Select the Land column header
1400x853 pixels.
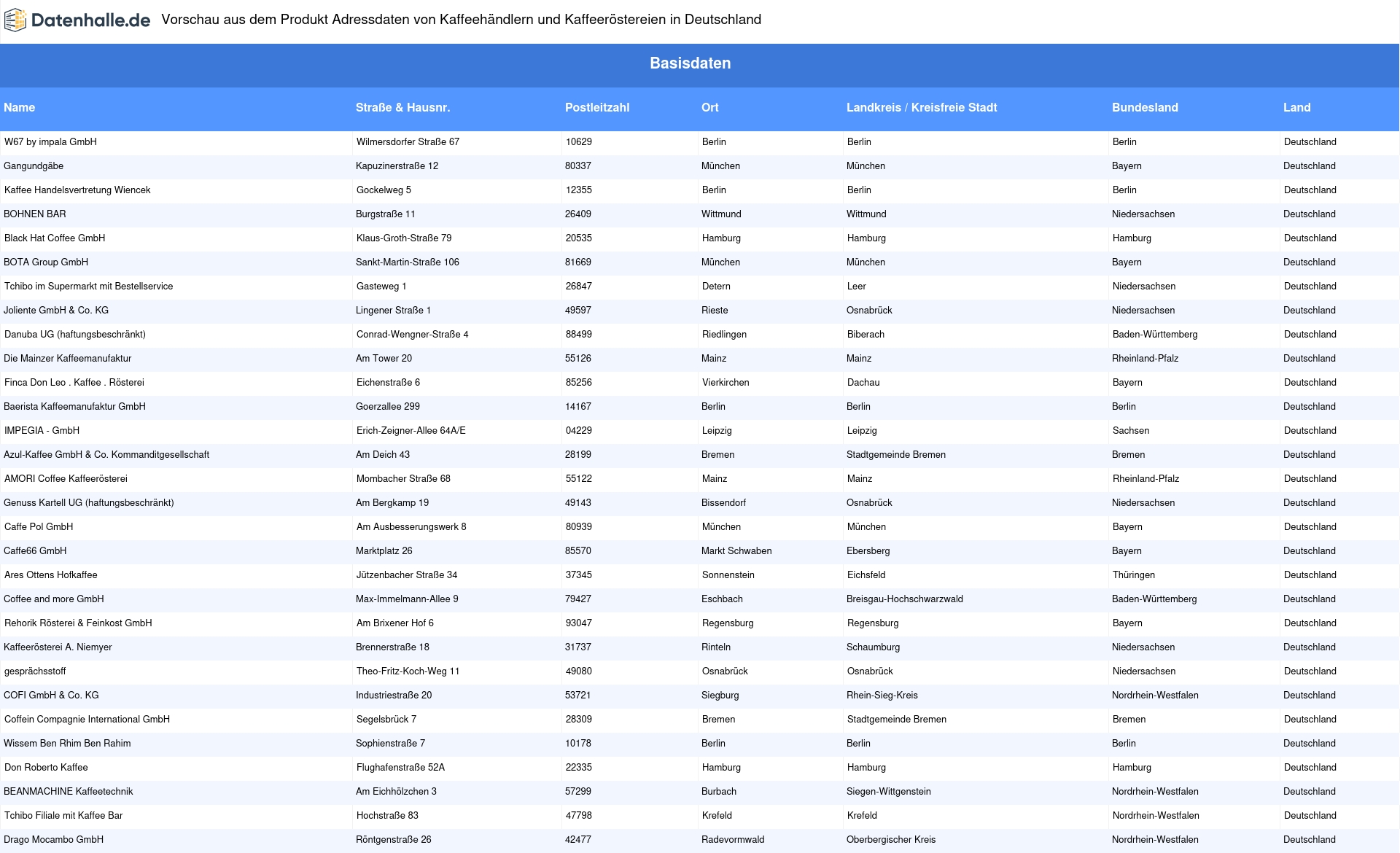[1296, 108]
